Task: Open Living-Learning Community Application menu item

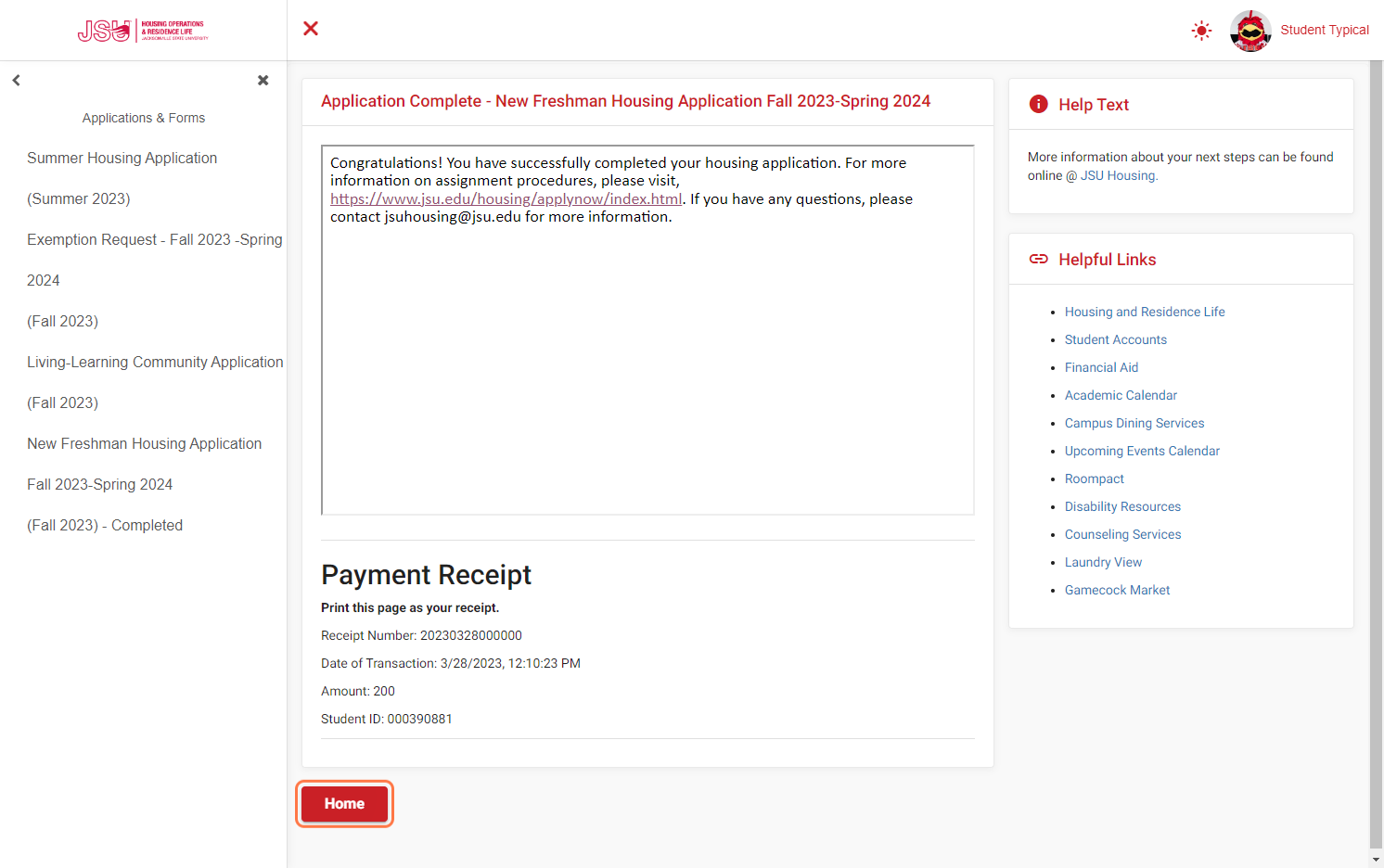Action: coord(155,382)
